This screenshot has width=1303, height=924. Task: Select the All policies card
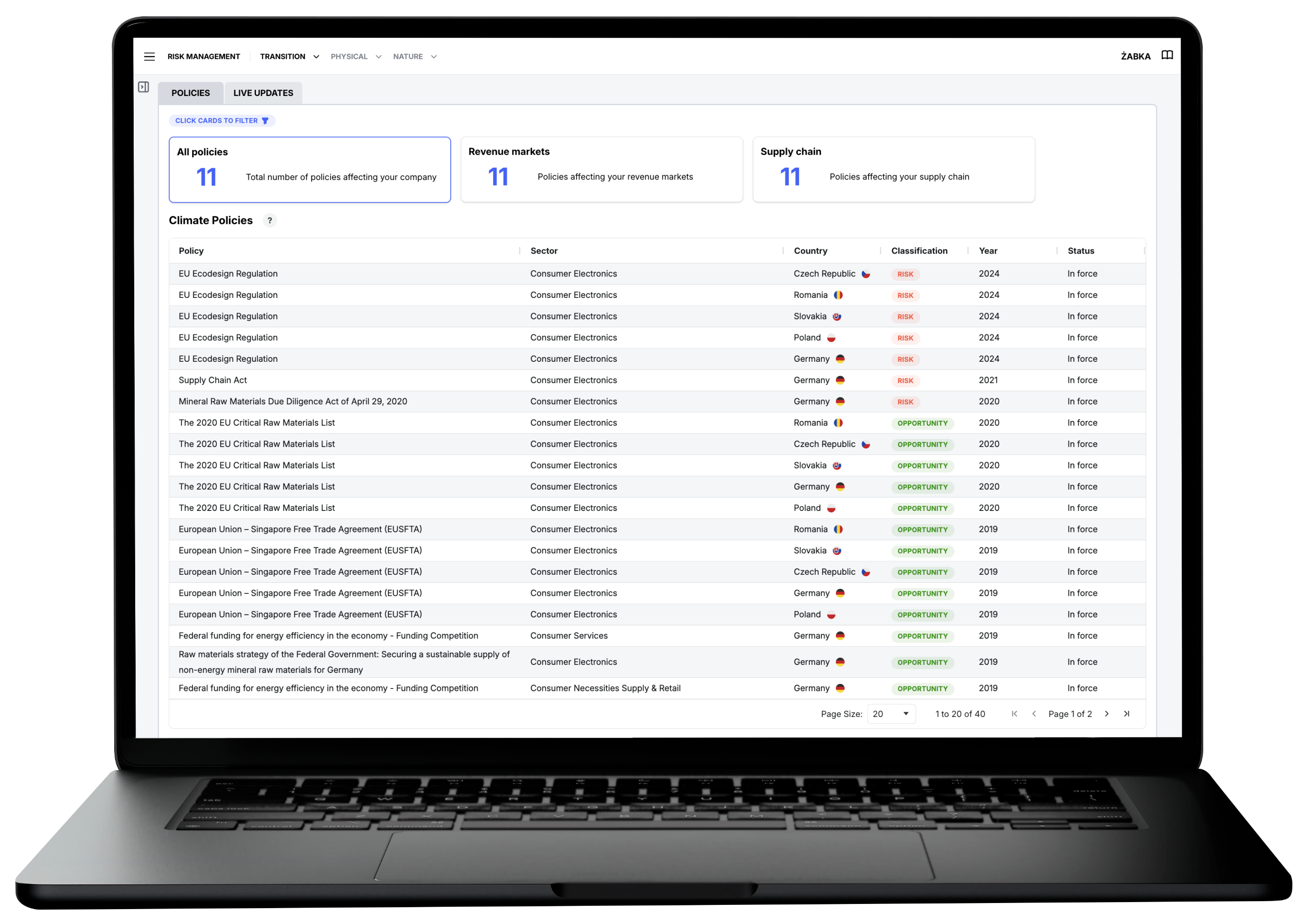[310, 170]
